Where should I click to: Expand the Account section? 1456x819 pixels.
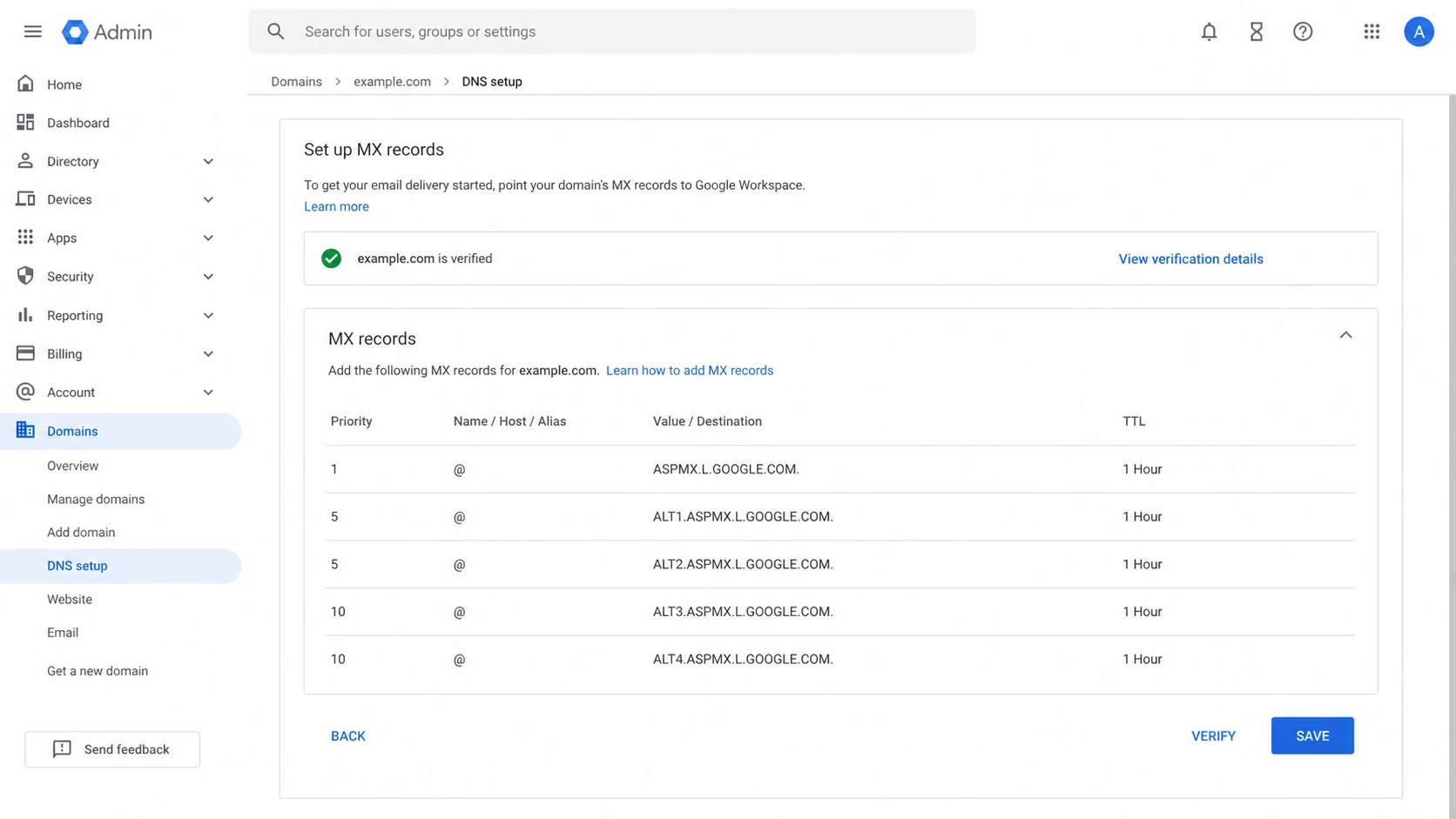click(x=208, y=393)
